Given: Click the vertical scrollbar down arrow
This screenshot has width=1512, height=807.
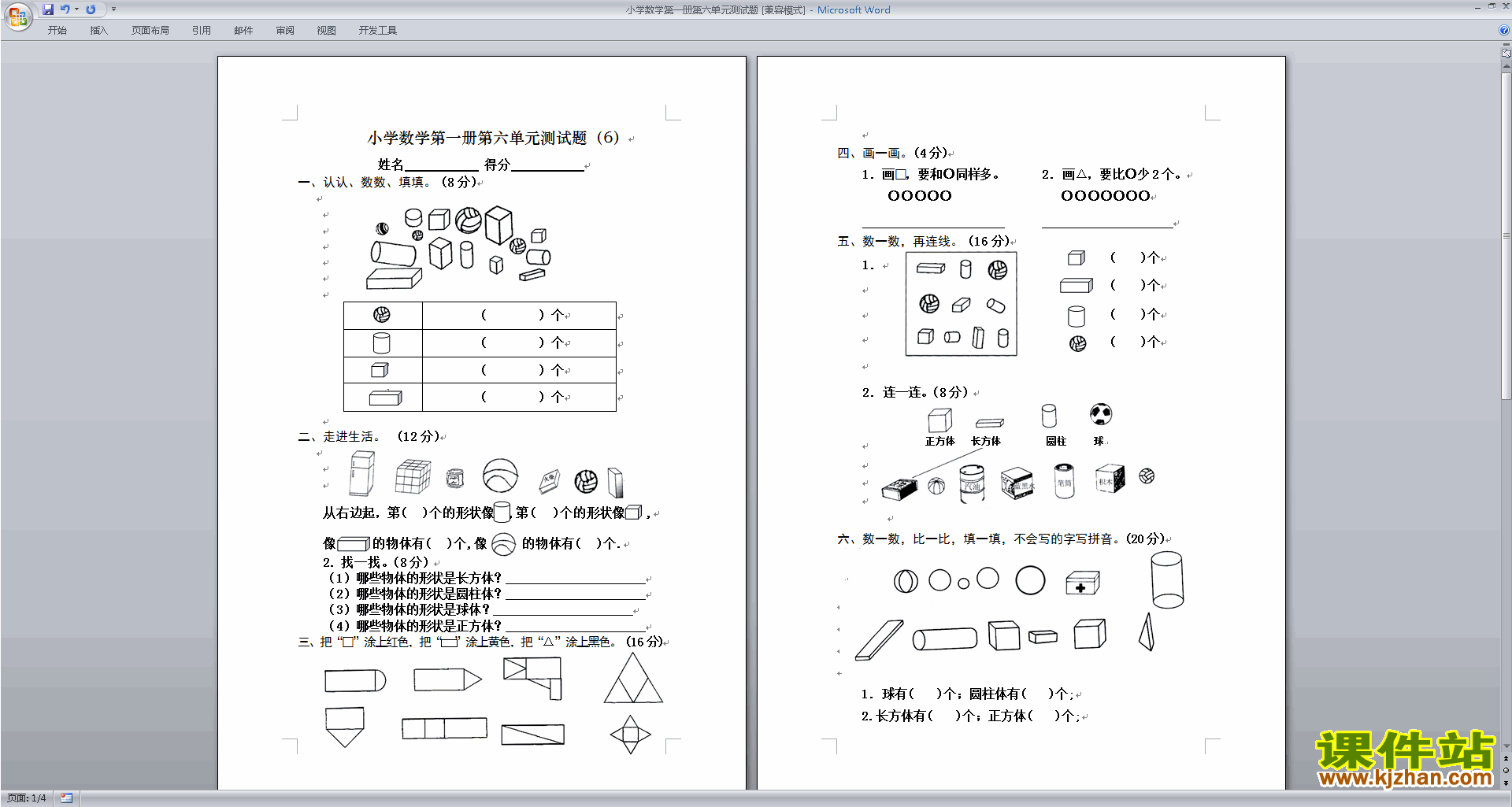Looking at the screenshot, I should click(1506, 746).
